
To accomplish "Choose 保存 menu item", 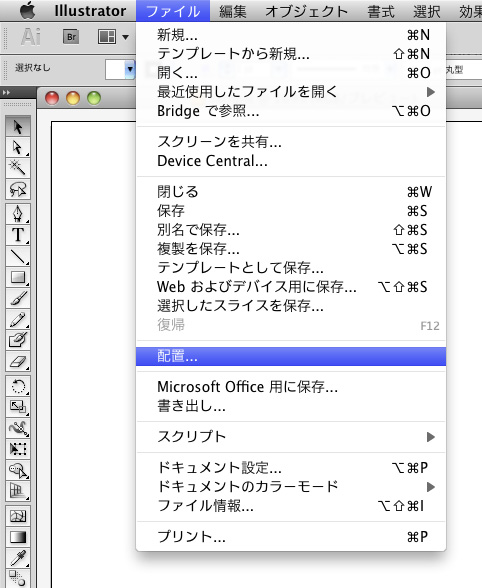I will click(x=291, y=211).
